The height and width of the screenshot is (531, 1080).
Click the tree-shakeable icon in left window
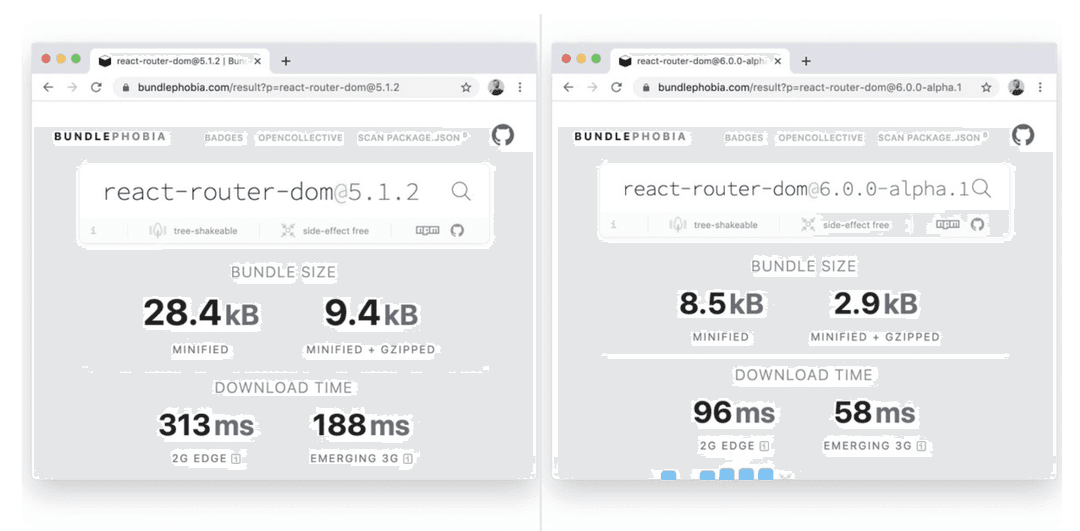[157, 231]
